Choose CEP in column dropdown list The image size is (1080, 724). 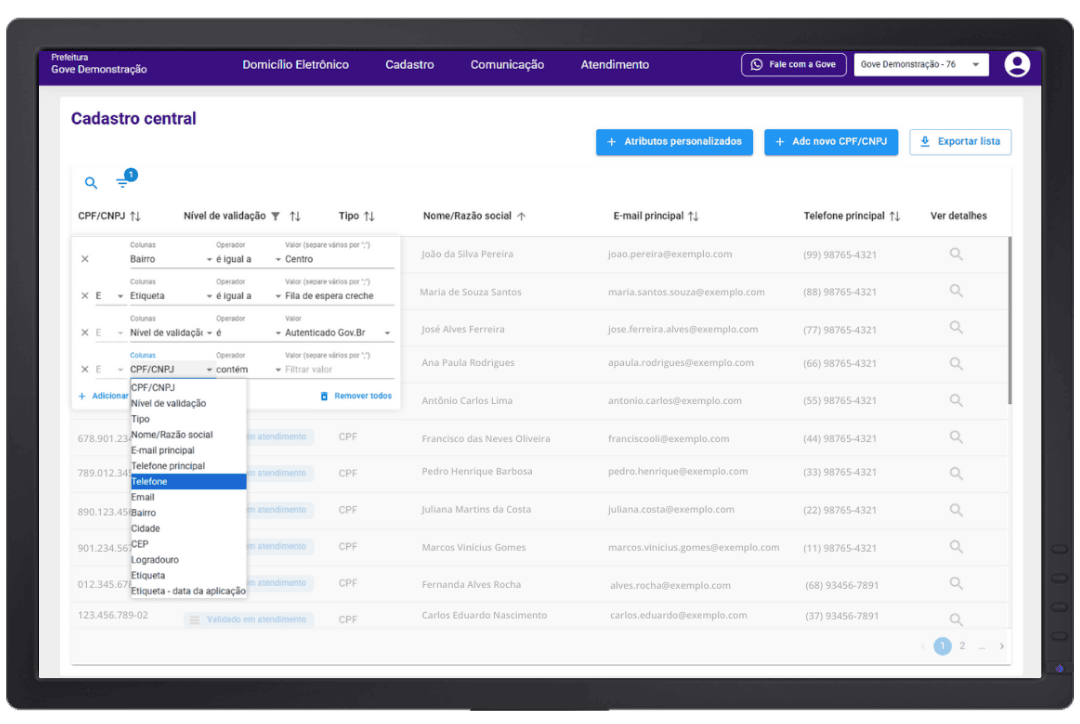click(x=188, y=544)
